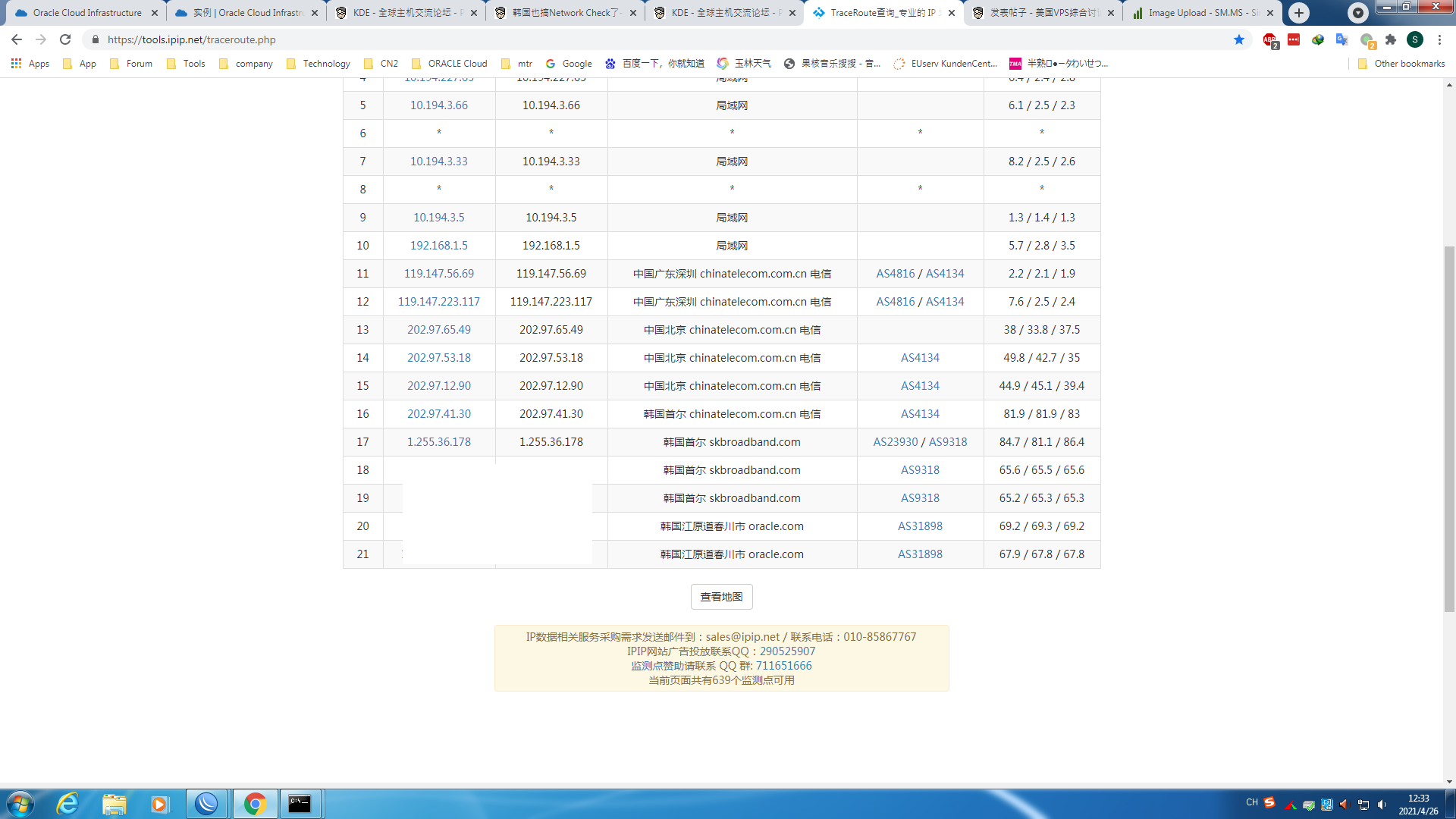Screen dimensions: 1456x819
Task: Switch to Oracle Cloud Infrastructure tab
Action: point(86,13)
